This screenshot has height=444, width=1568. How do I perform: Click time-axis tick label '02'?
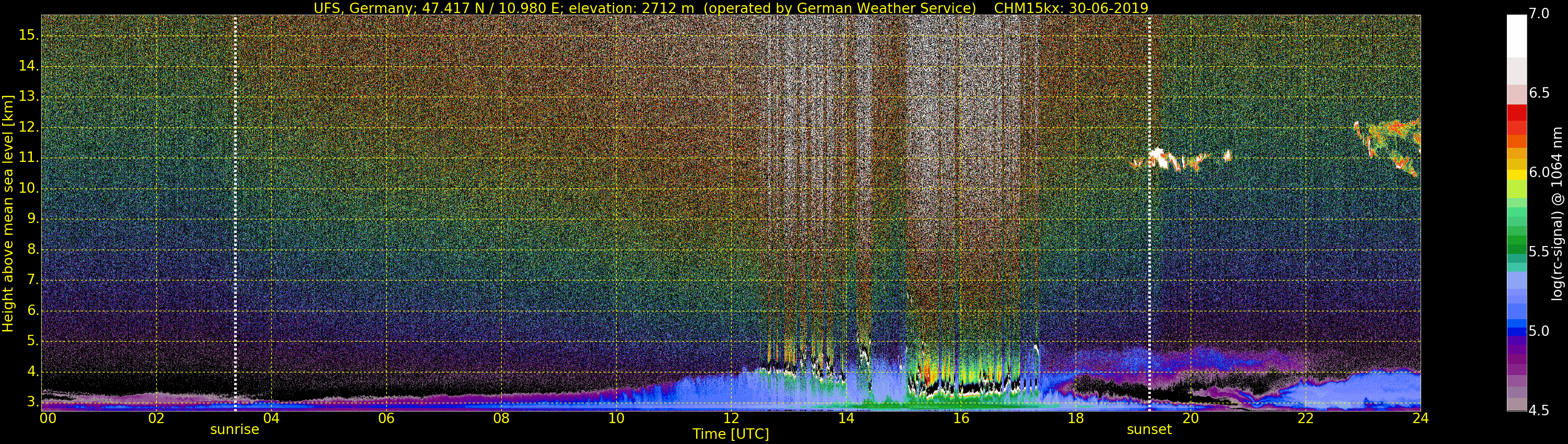[x=156, y=418]
